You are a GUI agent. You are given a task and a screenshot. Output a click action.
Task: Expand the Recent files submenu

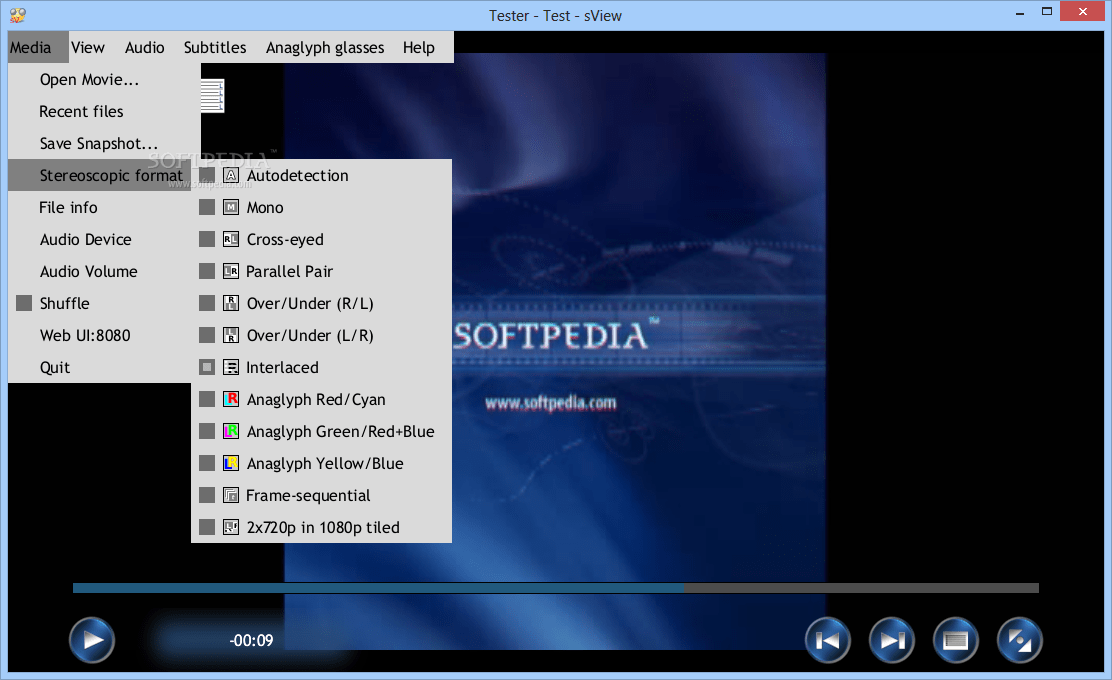pos(104,111)
